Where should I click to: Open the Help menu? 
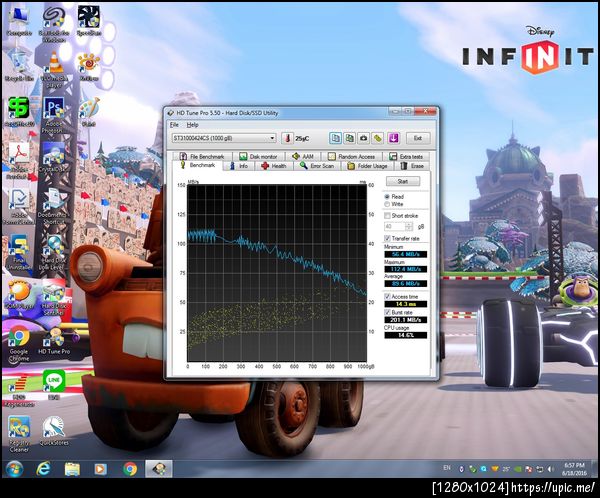[x=192, y=125]
